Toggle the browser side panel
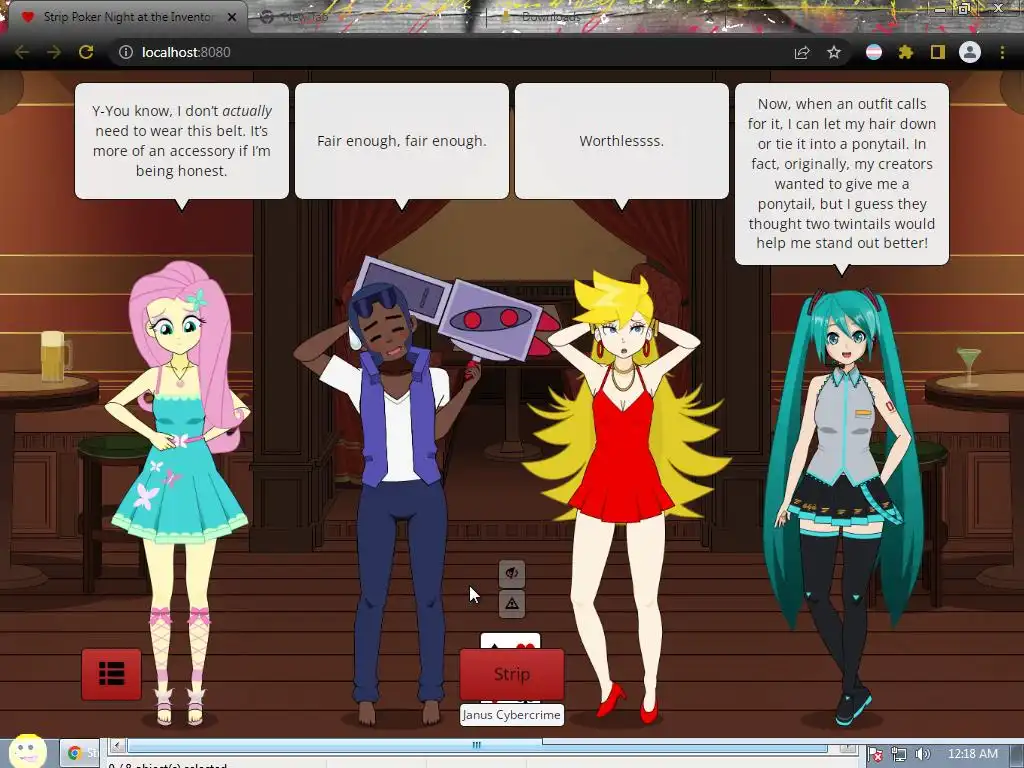 coord(938,52)
